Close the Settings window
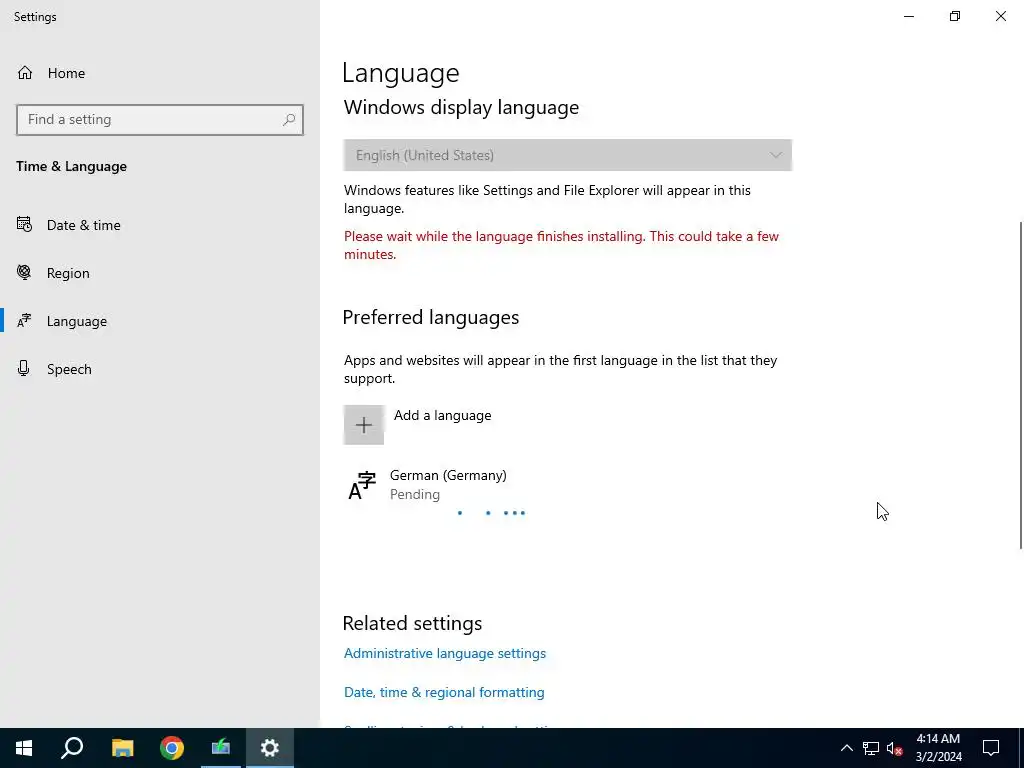Screen dimensions: 1024x768 point(1000,16)
